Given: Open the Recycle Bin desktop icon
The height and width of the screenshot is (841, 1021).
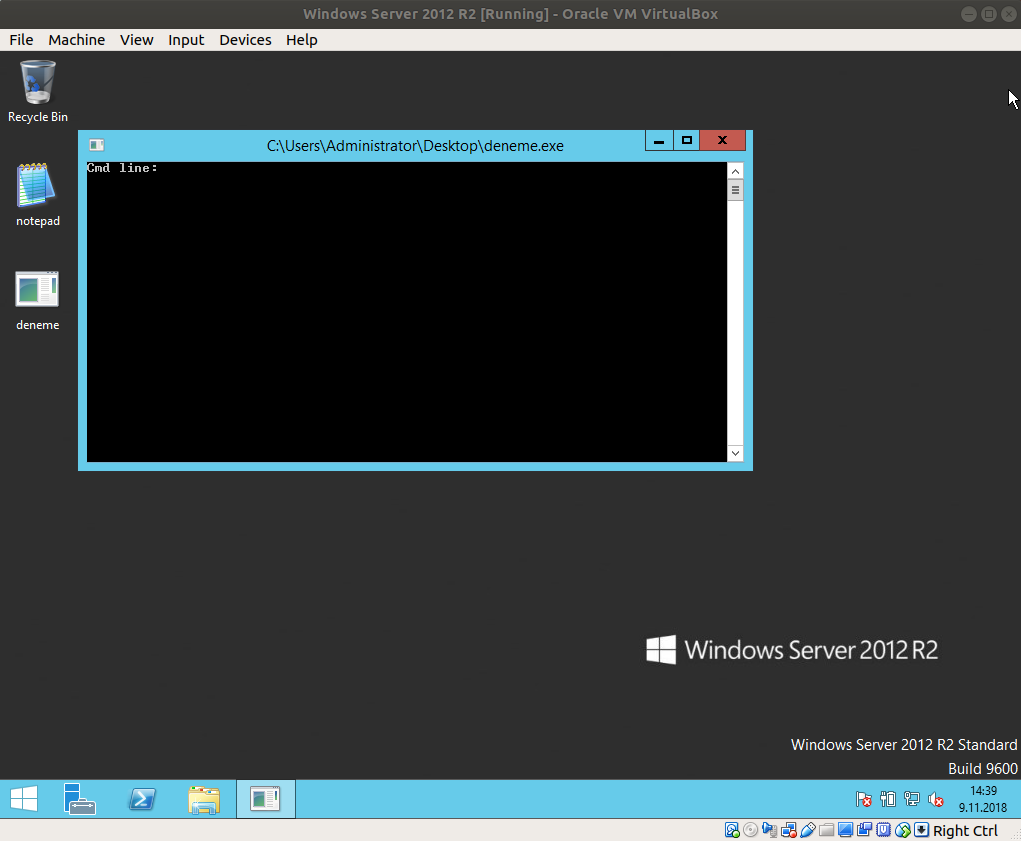Looking at the screenshot, I should click(37, 91).
